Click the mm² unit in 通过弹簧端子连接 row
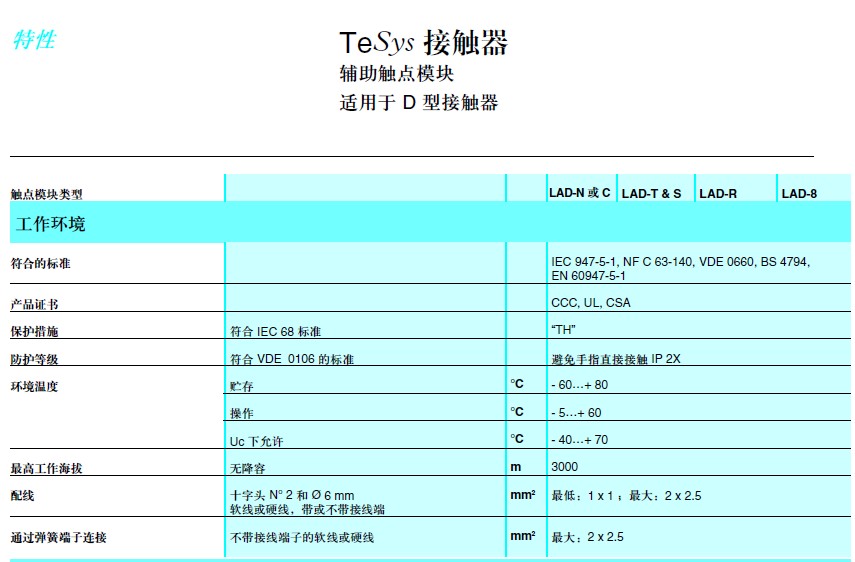Viewport: 855px width, 562px height. coord(522,536)
